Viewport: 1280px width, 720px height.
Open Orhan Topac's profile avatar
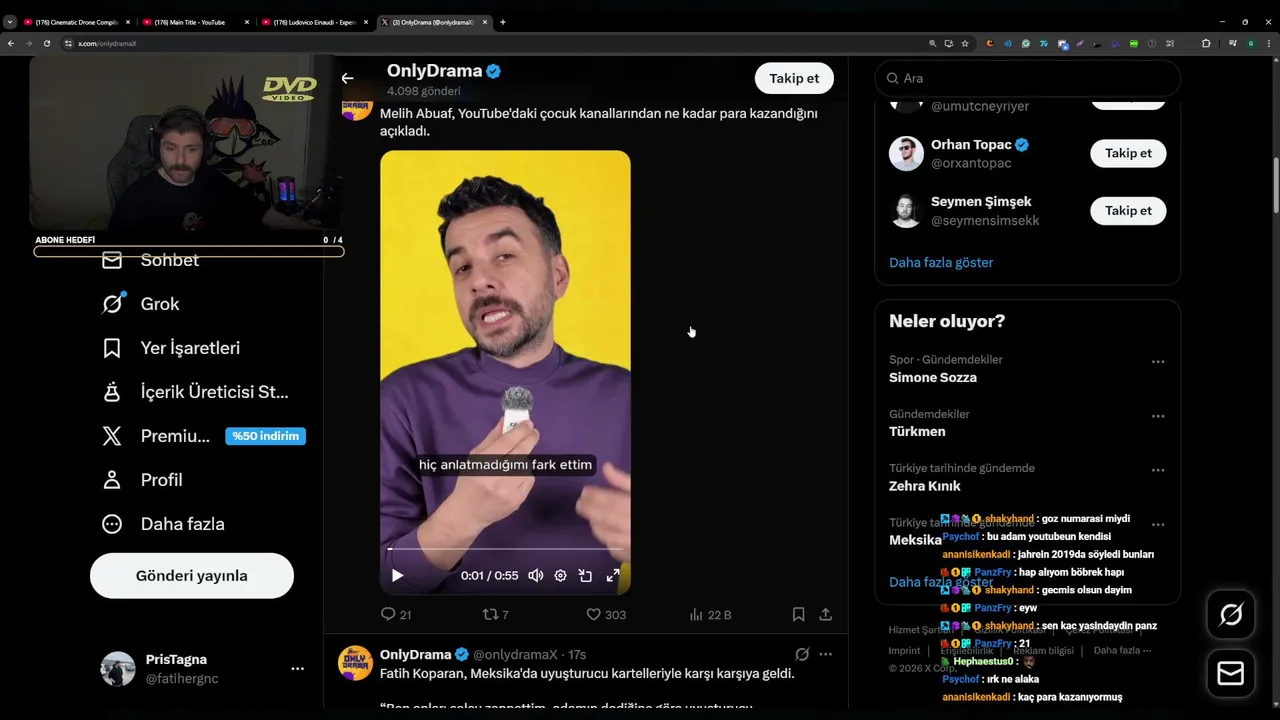(x=906, y=153)
